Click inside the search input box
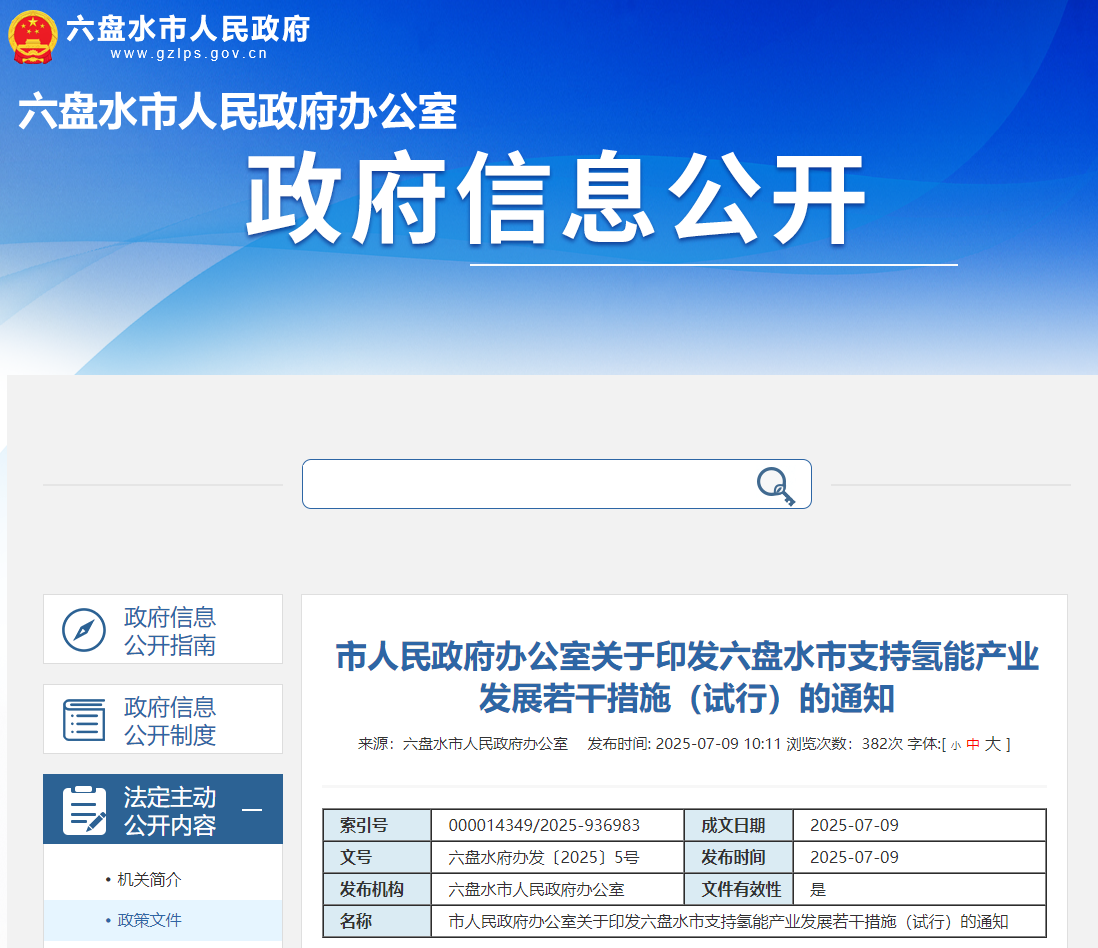This screenshot has width=1098, height=948. tap(530, 484)
